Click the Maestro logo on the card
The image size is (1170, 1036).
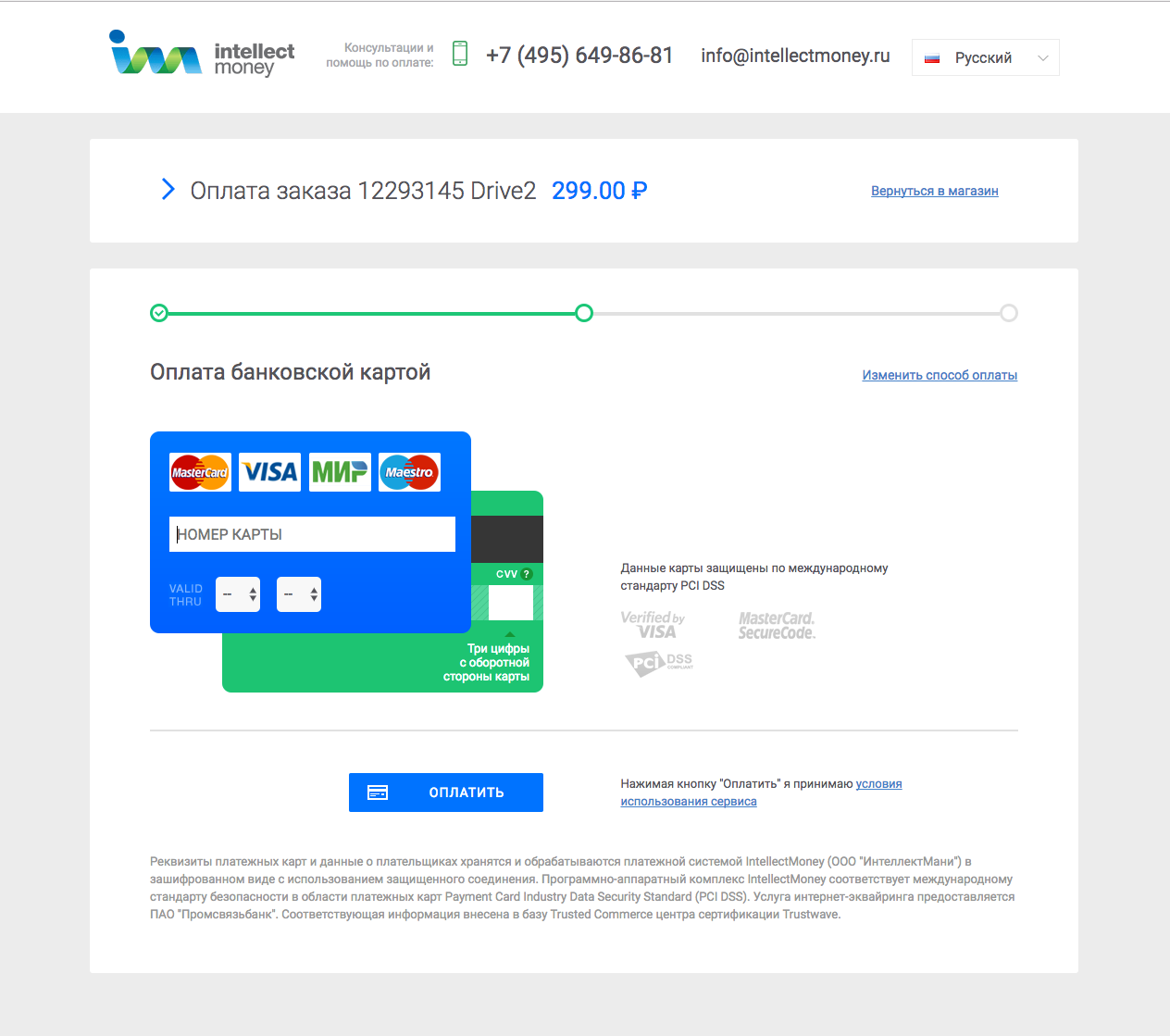pyautogui.click(x=409, y=472)
